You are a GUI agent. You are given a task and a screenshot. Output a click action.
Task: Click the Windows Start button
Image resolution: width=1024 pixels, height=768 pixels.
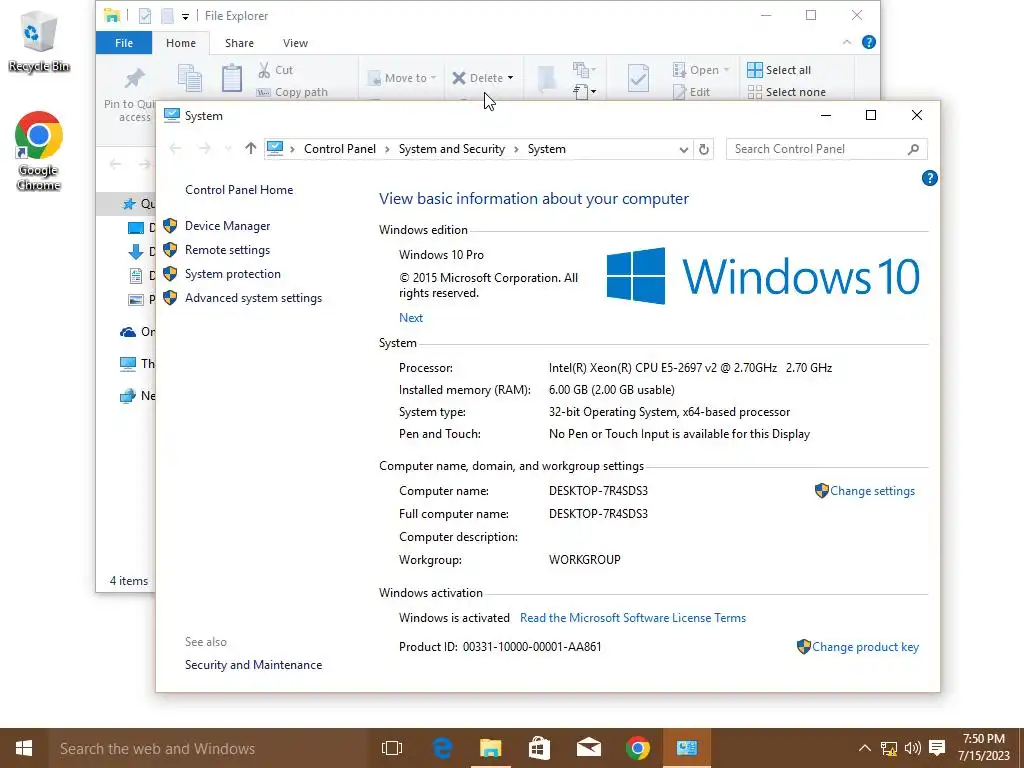coord(24,748)
